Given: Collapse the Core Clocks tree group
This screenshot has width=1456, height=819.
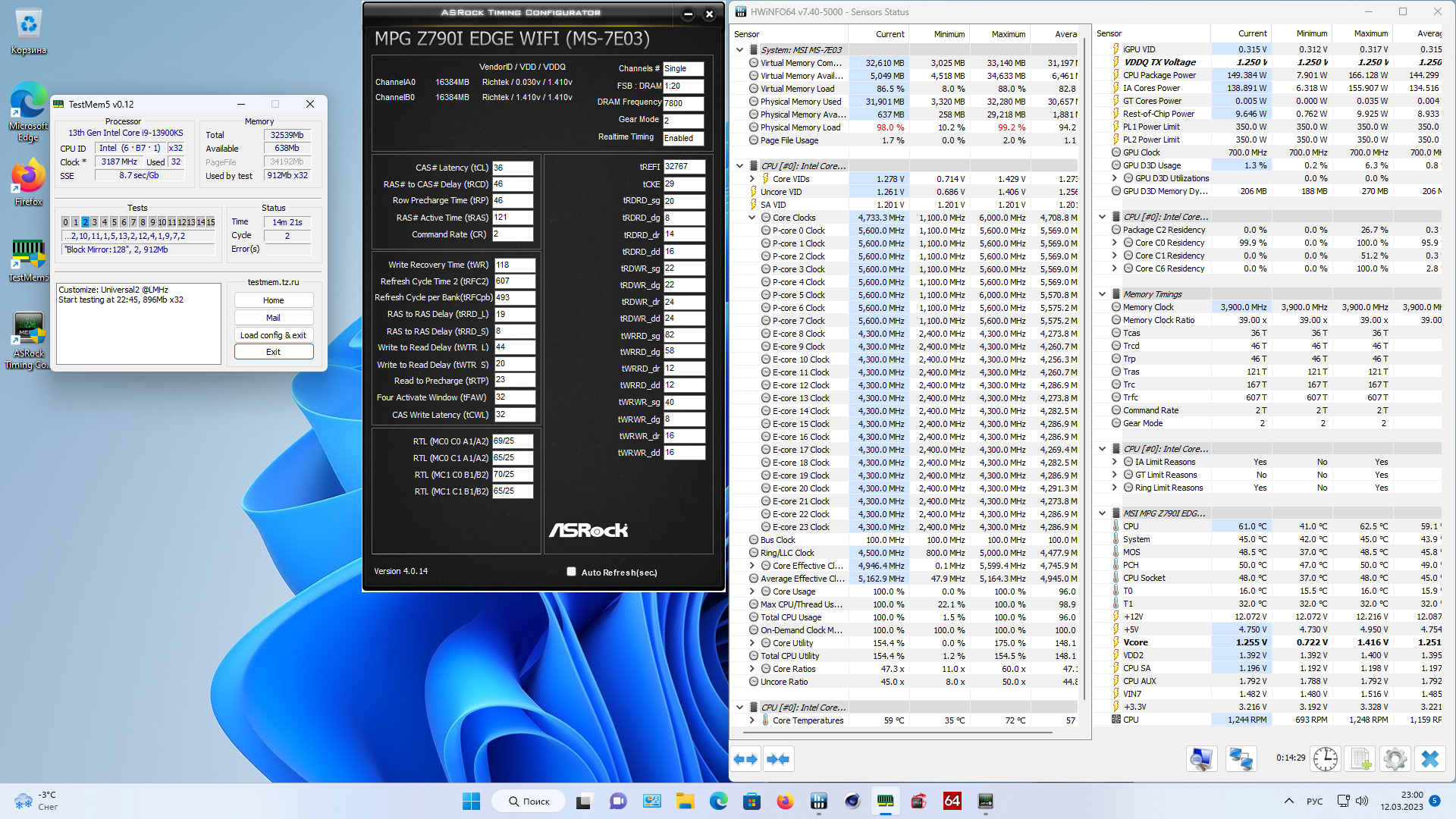Looking at the screenshot, I should click(752, 218).
